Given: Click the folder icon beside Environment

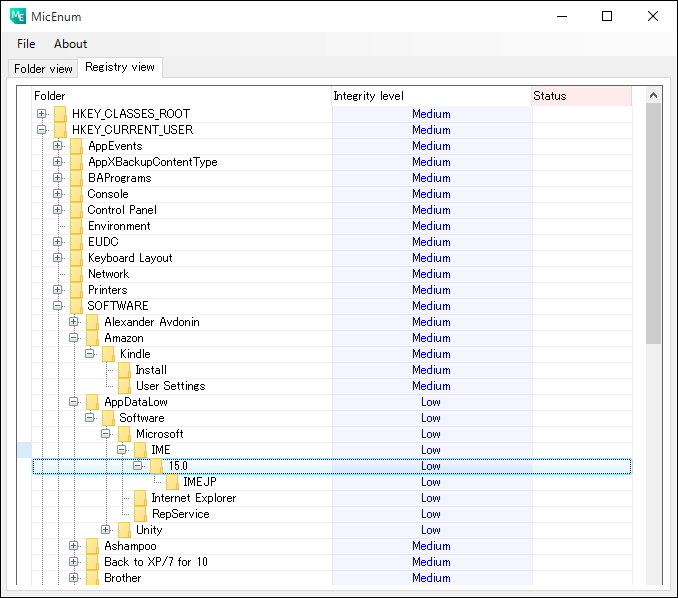Looking at the screenshot, I should click(76, 226).
